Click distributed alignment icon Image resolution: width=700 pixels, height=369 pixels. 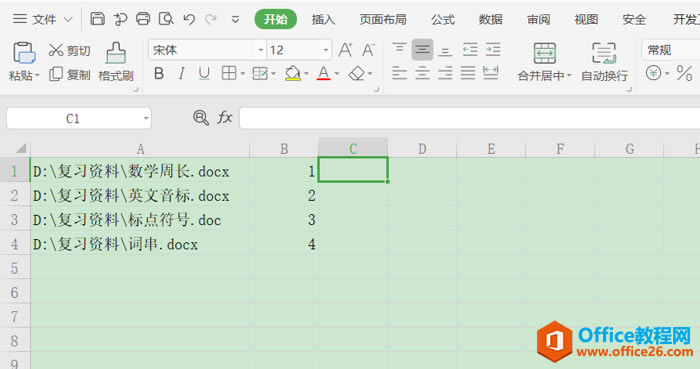(491, 73)
